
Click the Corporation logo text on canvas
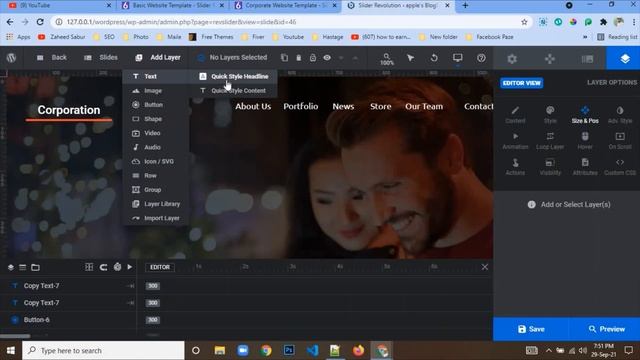tap(69, 110)
